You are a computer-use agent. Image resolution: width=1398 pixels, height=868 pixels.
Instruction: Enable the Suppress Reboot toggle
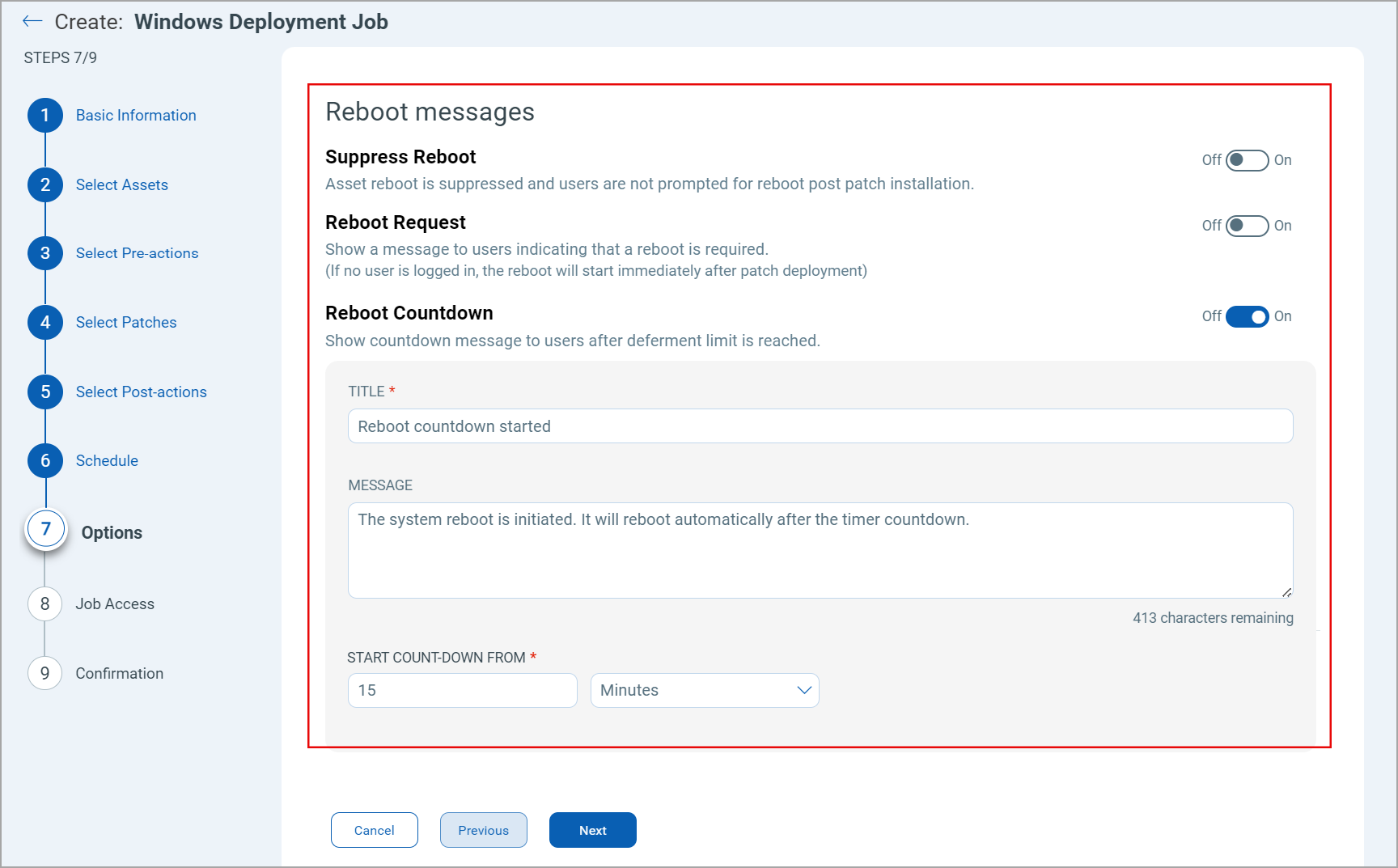(1246, 160)
